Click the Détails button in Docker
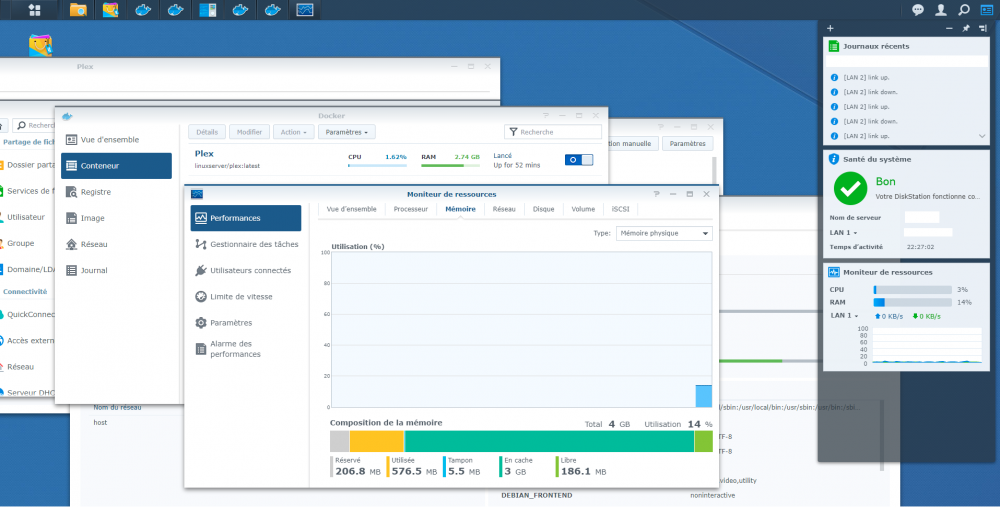The height and width of the screenshot is (507, 1000). 207,132
